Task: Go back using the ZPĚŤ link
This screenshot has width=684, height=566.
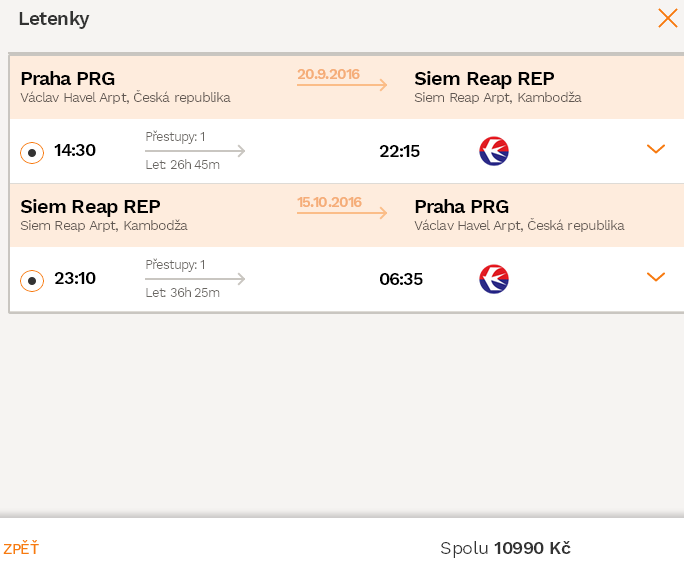Action: pos(21,548)
